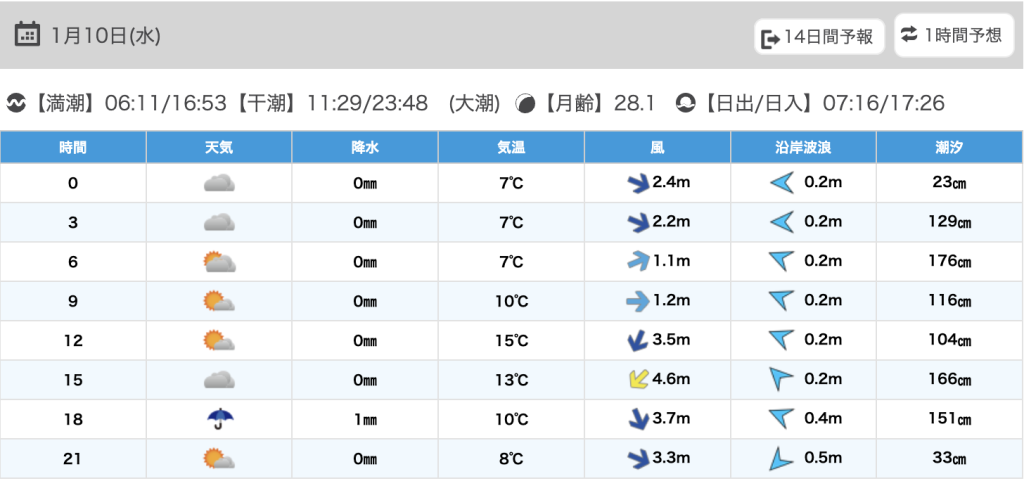Image resolution: width=1024 pixels, height=481 pixels.
Task: Click the 15℃ temperature cell
Action: (x=511, y=341)
